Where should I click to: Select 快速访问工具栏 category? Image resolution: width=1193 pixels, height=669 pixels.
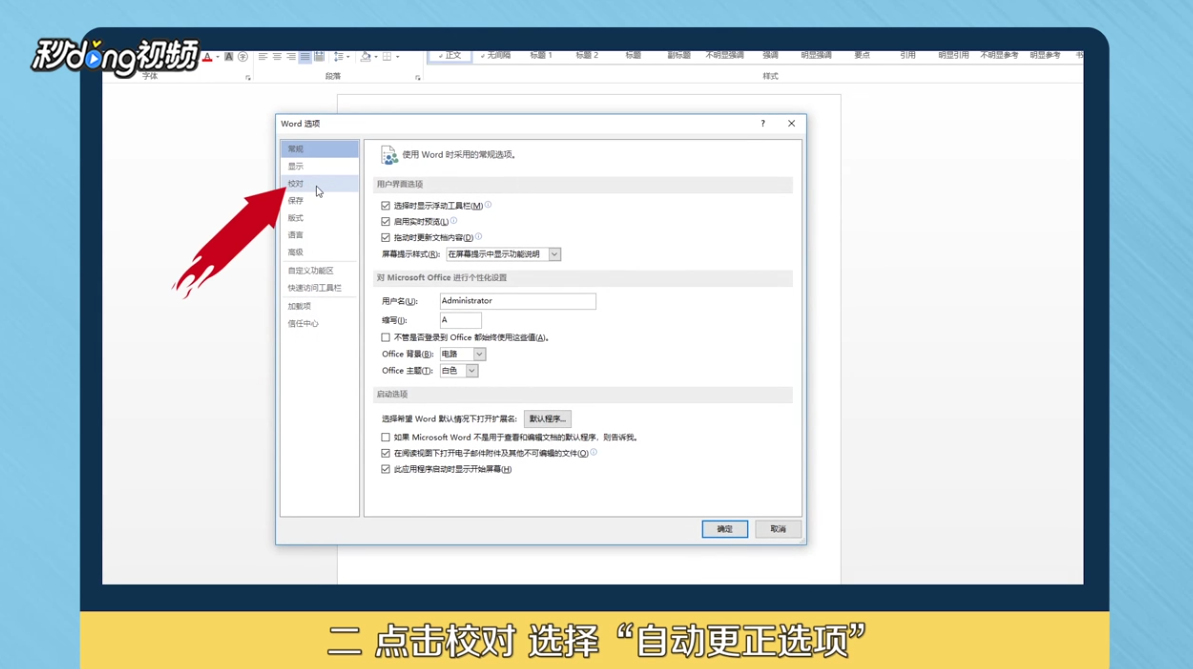click(x=320, y=288)
